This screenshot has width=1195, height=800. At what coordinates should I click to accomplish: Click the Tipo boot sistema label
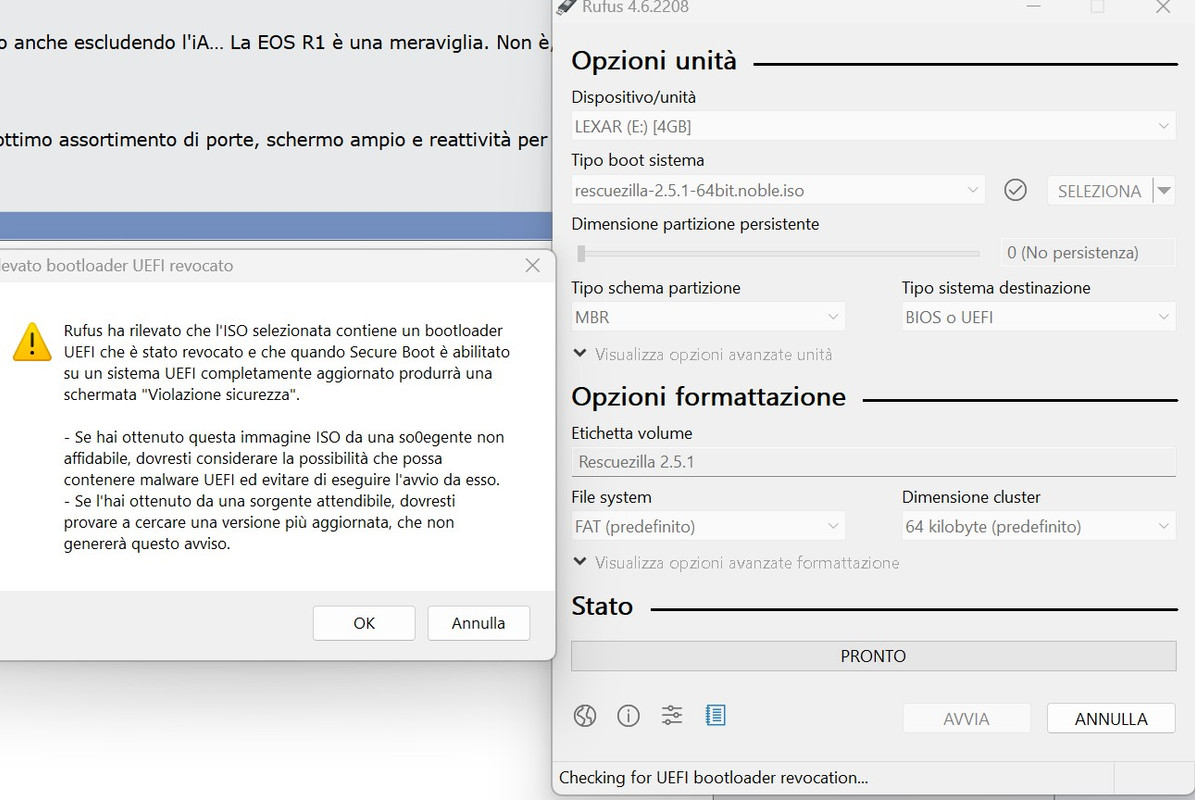tap(638, 160)
